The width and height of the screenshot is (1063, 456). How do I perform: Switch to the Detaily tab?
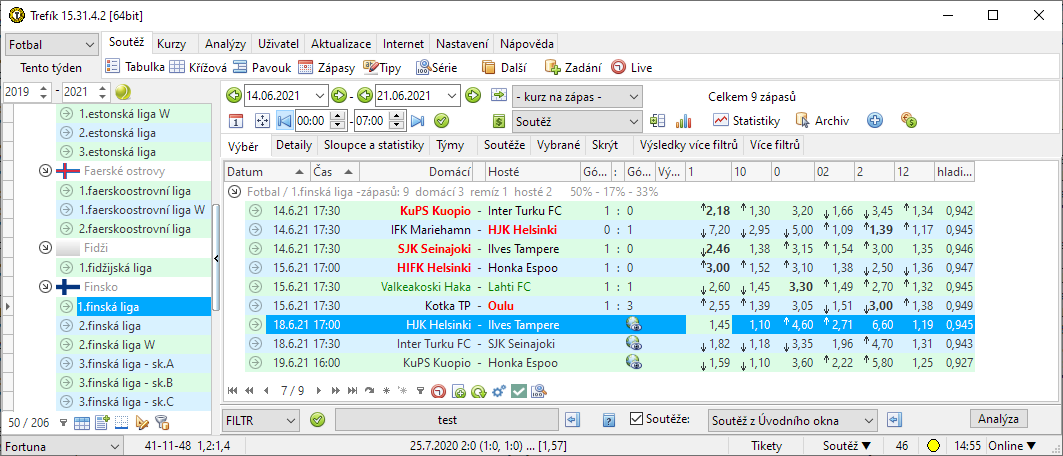[x=294, y=145]
